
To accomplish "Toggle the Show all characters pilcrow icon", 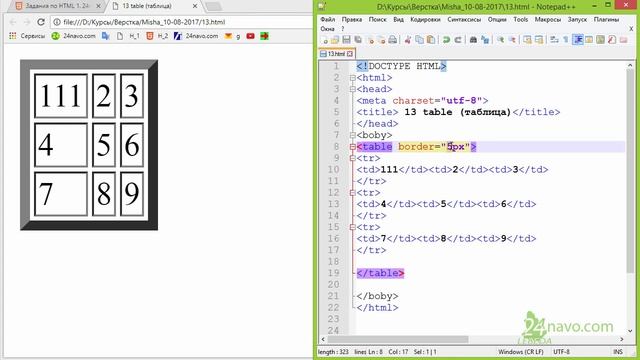I will pyautogui.click(x=566, y=40).
